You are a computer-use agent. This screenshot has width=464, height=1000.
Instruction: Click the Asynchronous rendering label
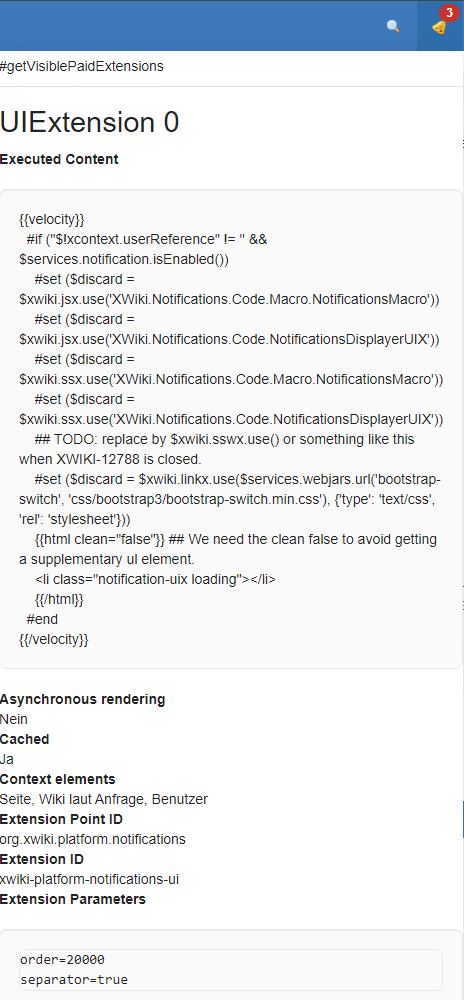[x=82, y=700]
